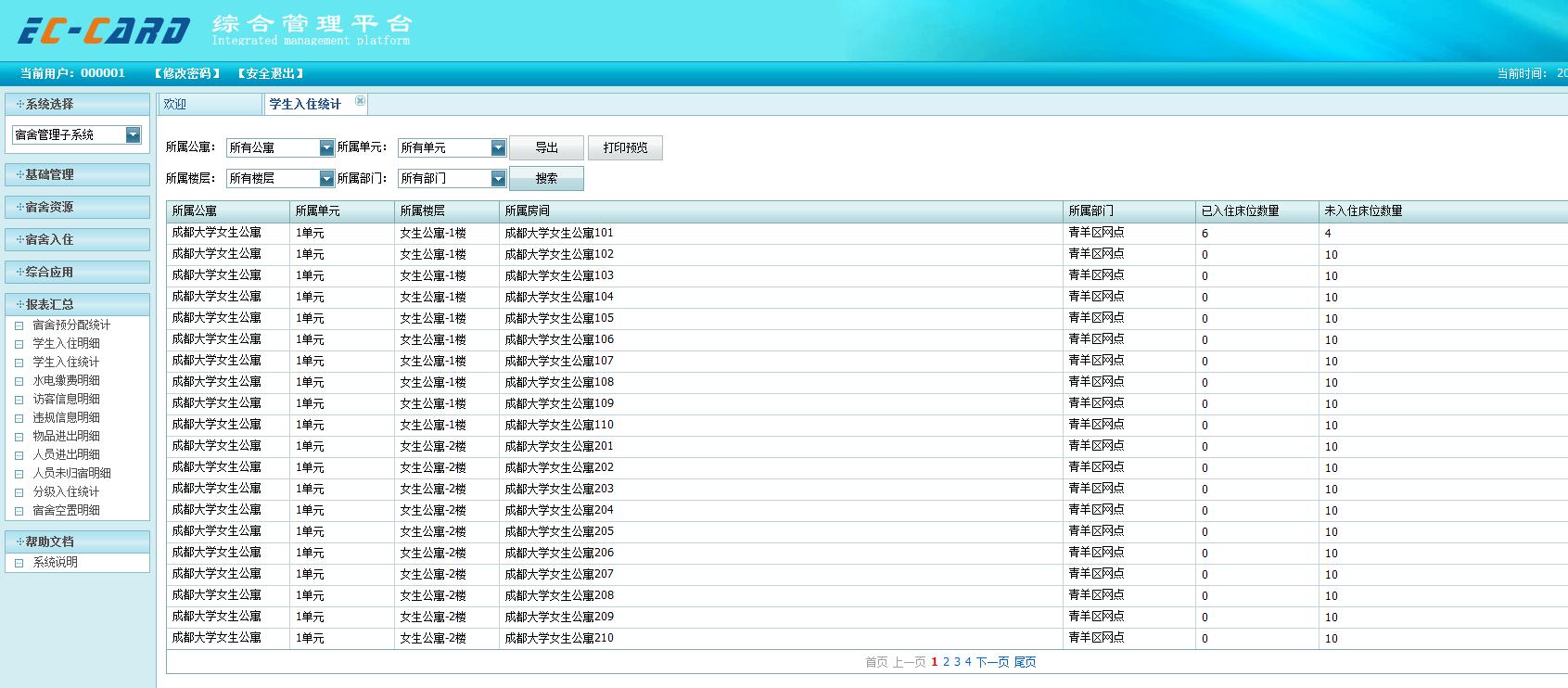The image size is (1568, 688).
Task: Open 物品进出明细 report in sidebar
Action: click(x=66, y=437)
